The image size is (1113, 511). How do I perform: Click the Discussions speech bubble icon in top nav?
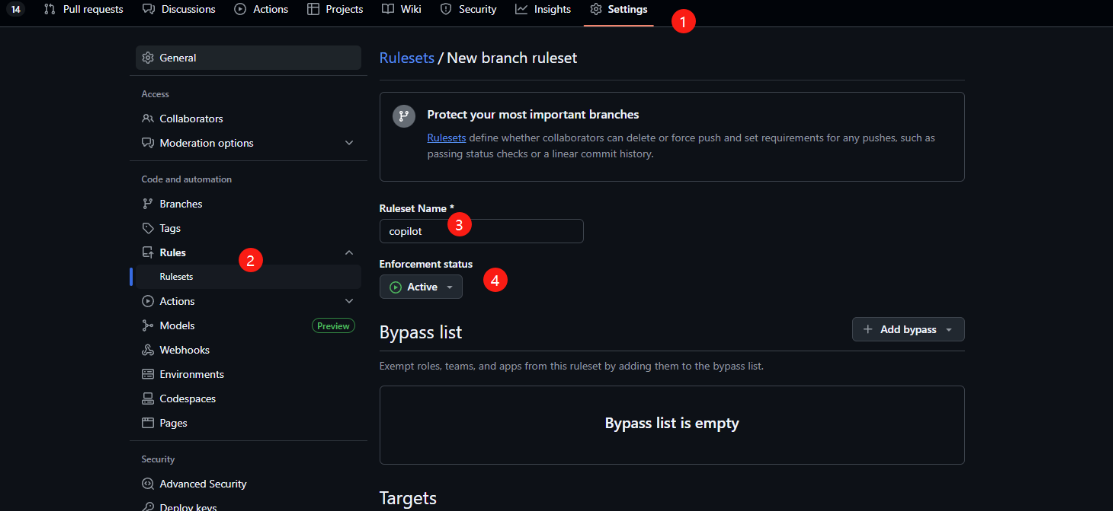pos(148,9)
